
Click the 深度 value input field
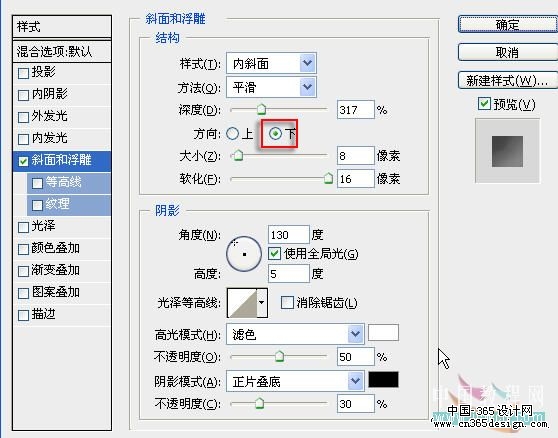[356, 110]
